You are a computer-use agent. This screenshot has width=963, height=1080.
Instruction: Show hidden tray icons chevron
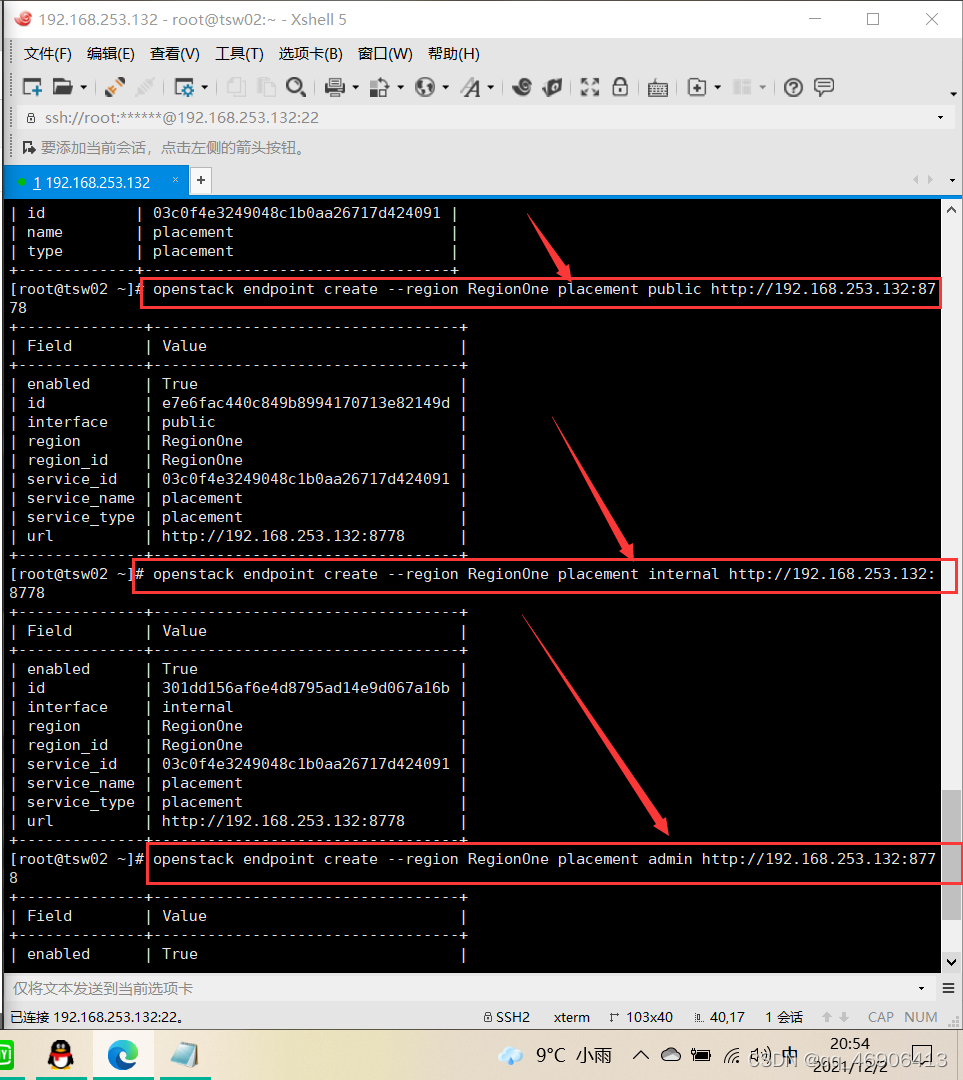[641, 1055]
